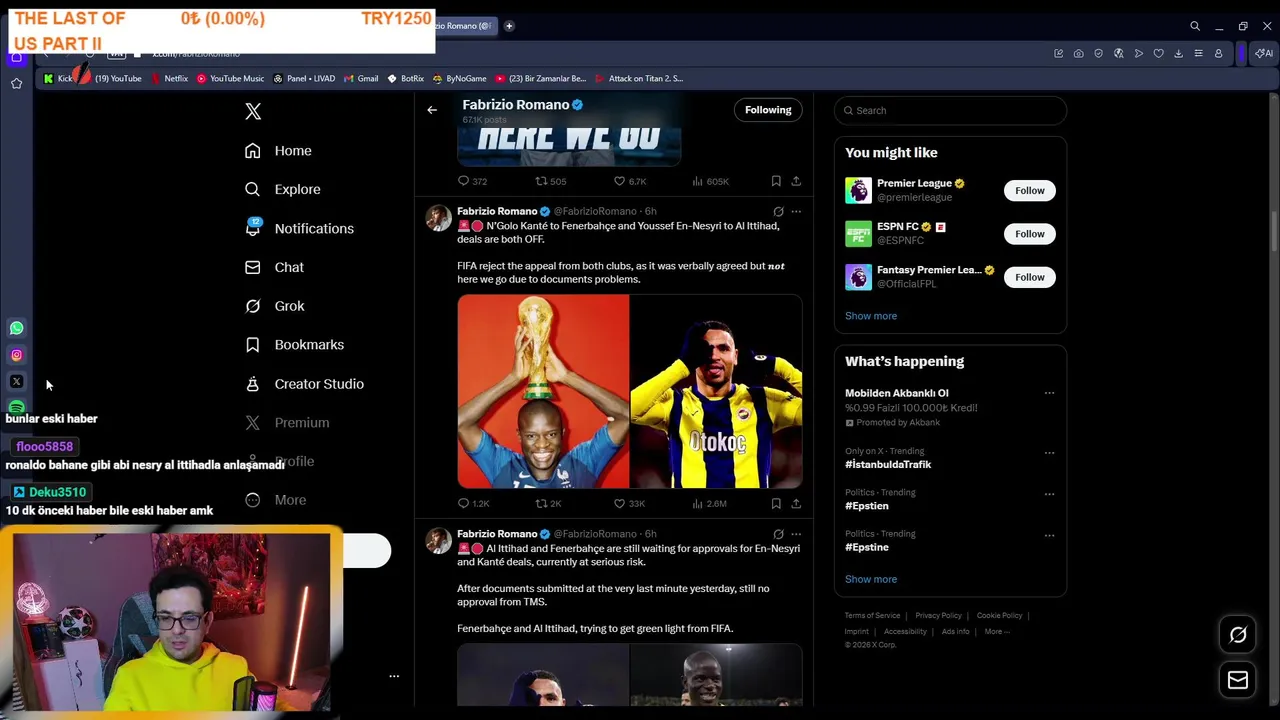Open a new browser tab
Viewport: 1280px width, 720px height.
tap(508, 26)
